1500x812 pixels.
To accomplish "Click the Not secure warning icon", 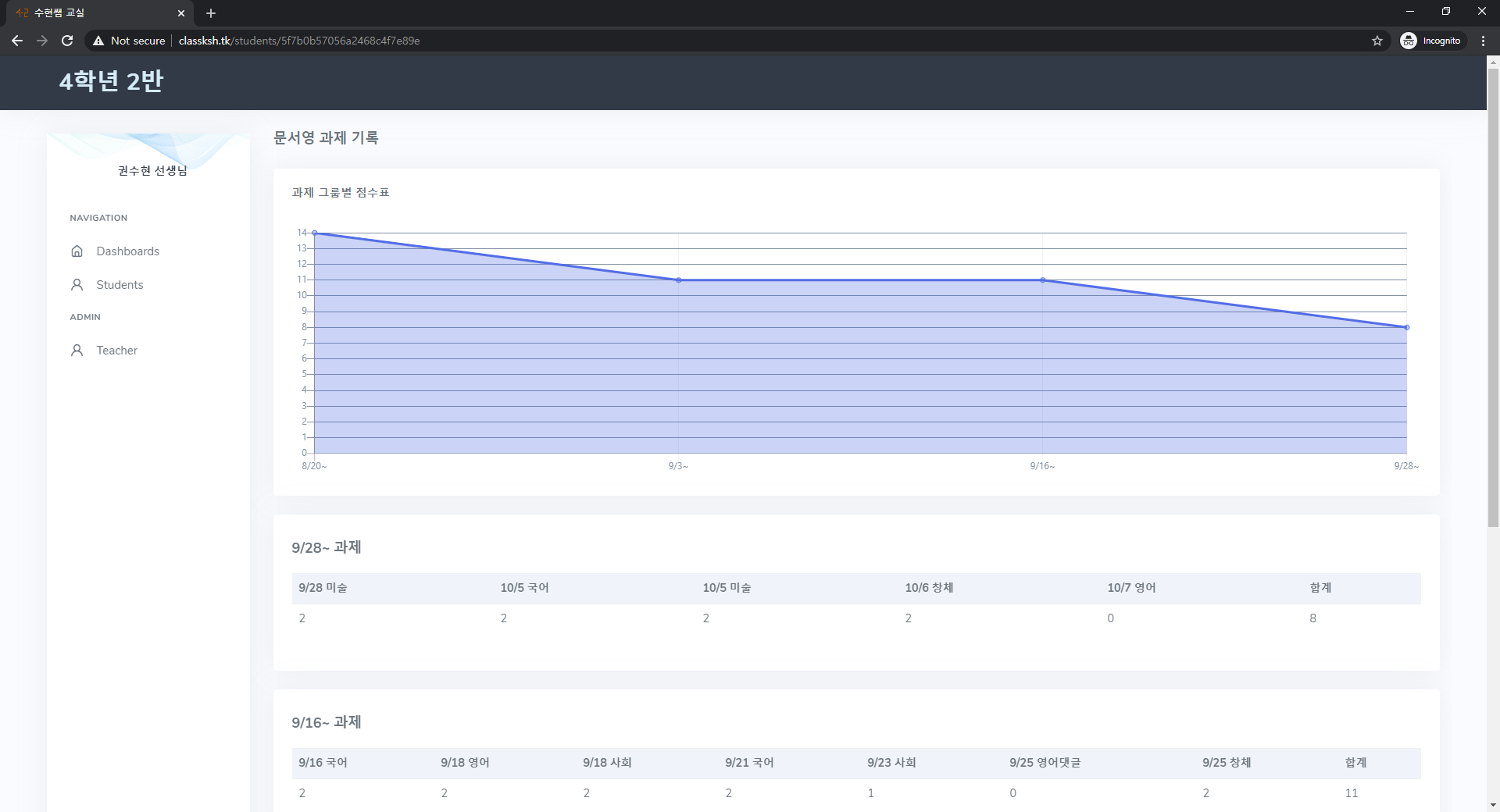I will [x=98, y=41].
